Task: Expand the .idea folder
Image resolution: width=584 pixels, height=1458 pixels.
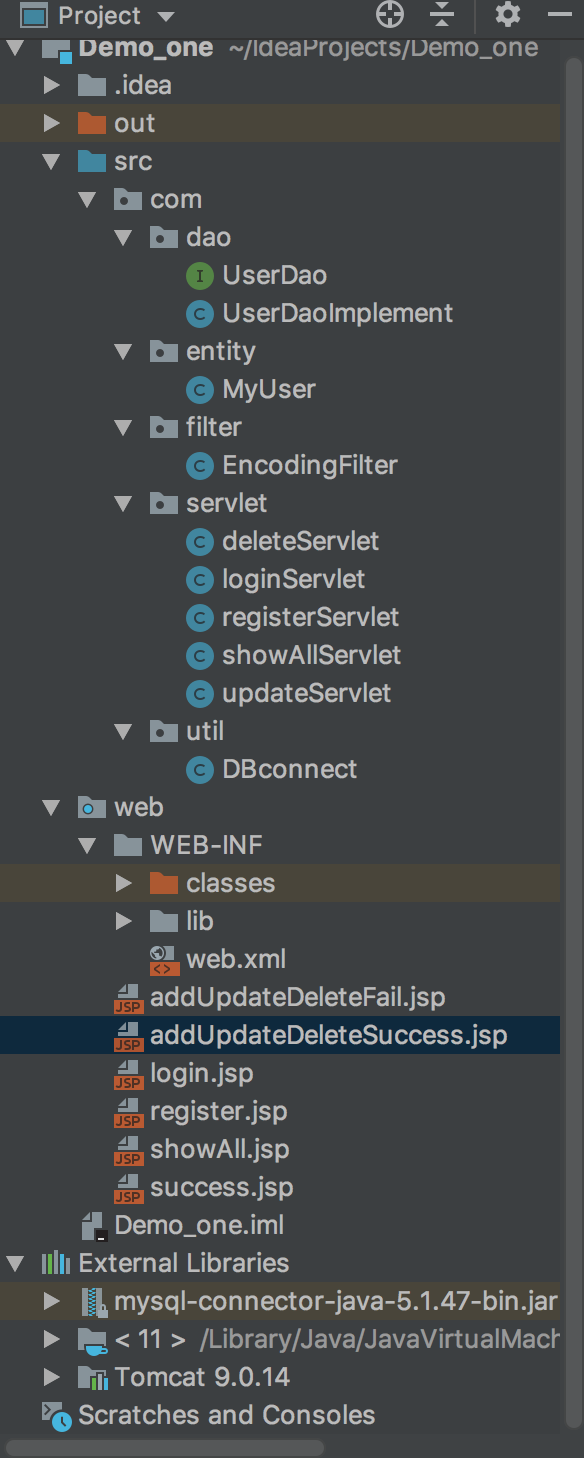Action: pyautogui.click(x=52, y=86)
